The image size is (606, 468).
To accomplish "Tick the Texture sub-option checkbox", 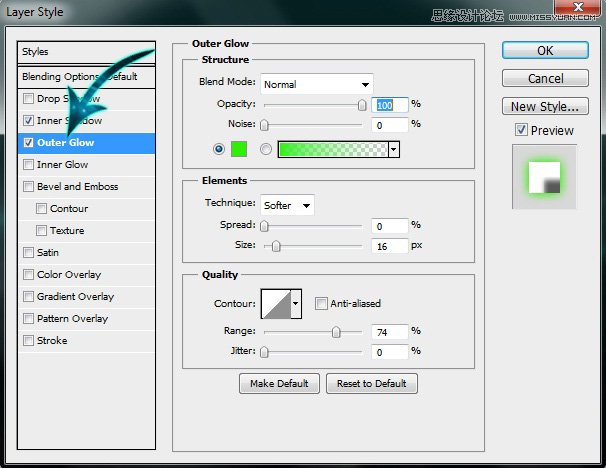I will (x=41, y=231).
